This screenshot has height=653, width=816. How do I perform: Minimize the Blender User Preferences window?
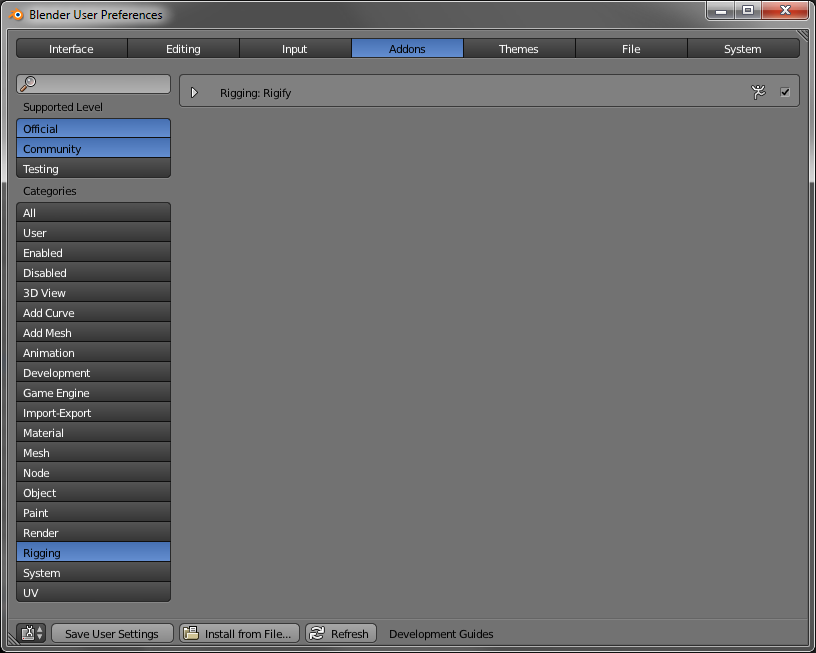tap(721, 10)
